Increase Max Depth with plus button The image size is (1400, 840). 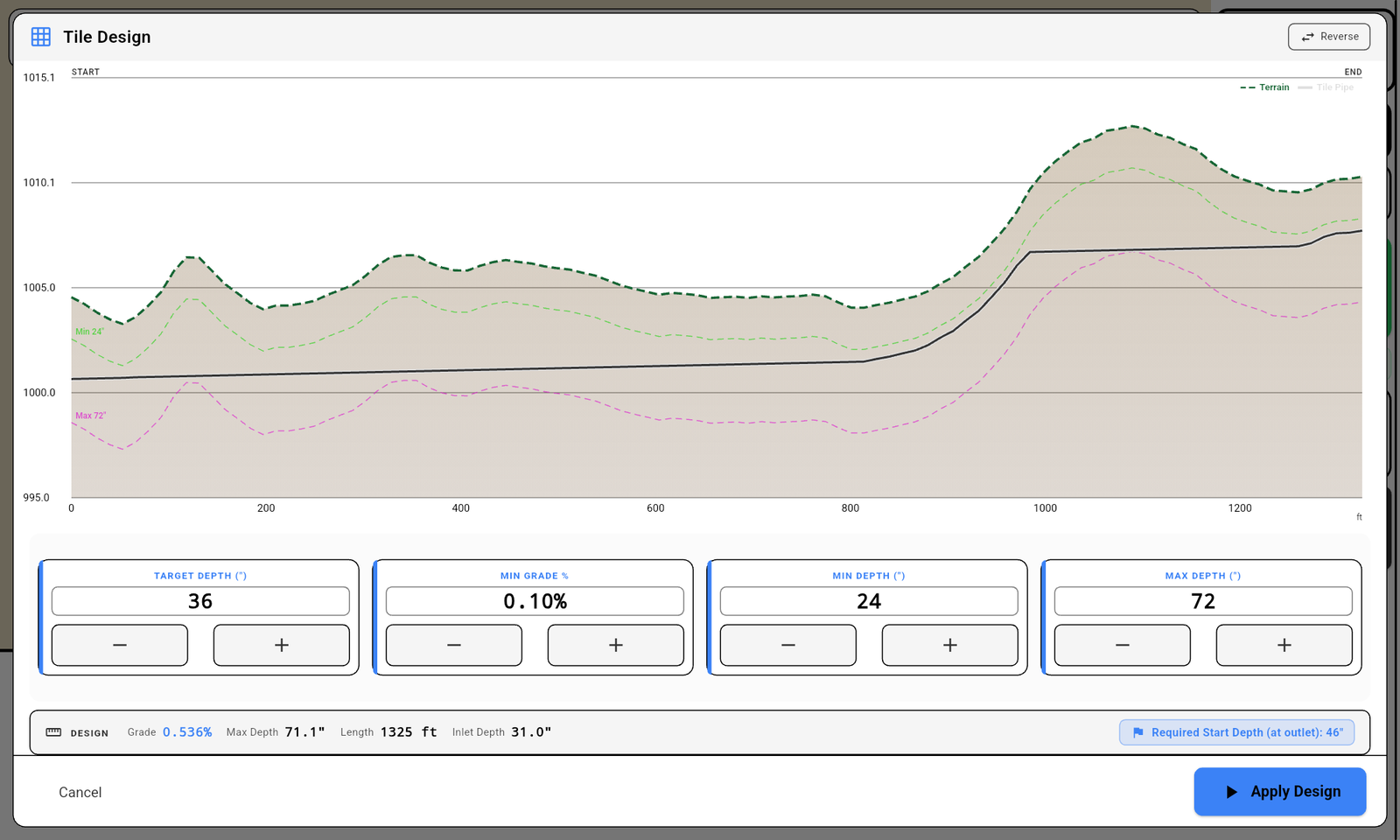coord(1284,645)
